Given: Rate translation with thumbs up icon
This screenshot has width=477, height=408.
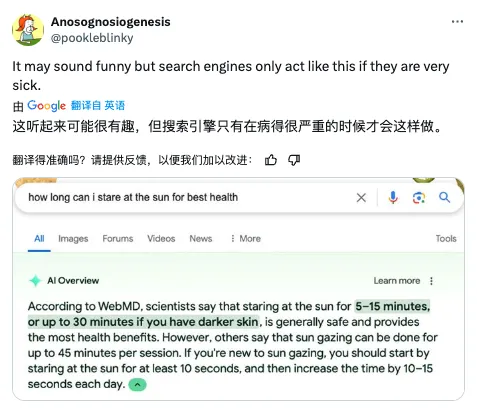Looking at the screenshot, I should pos(271,160).
